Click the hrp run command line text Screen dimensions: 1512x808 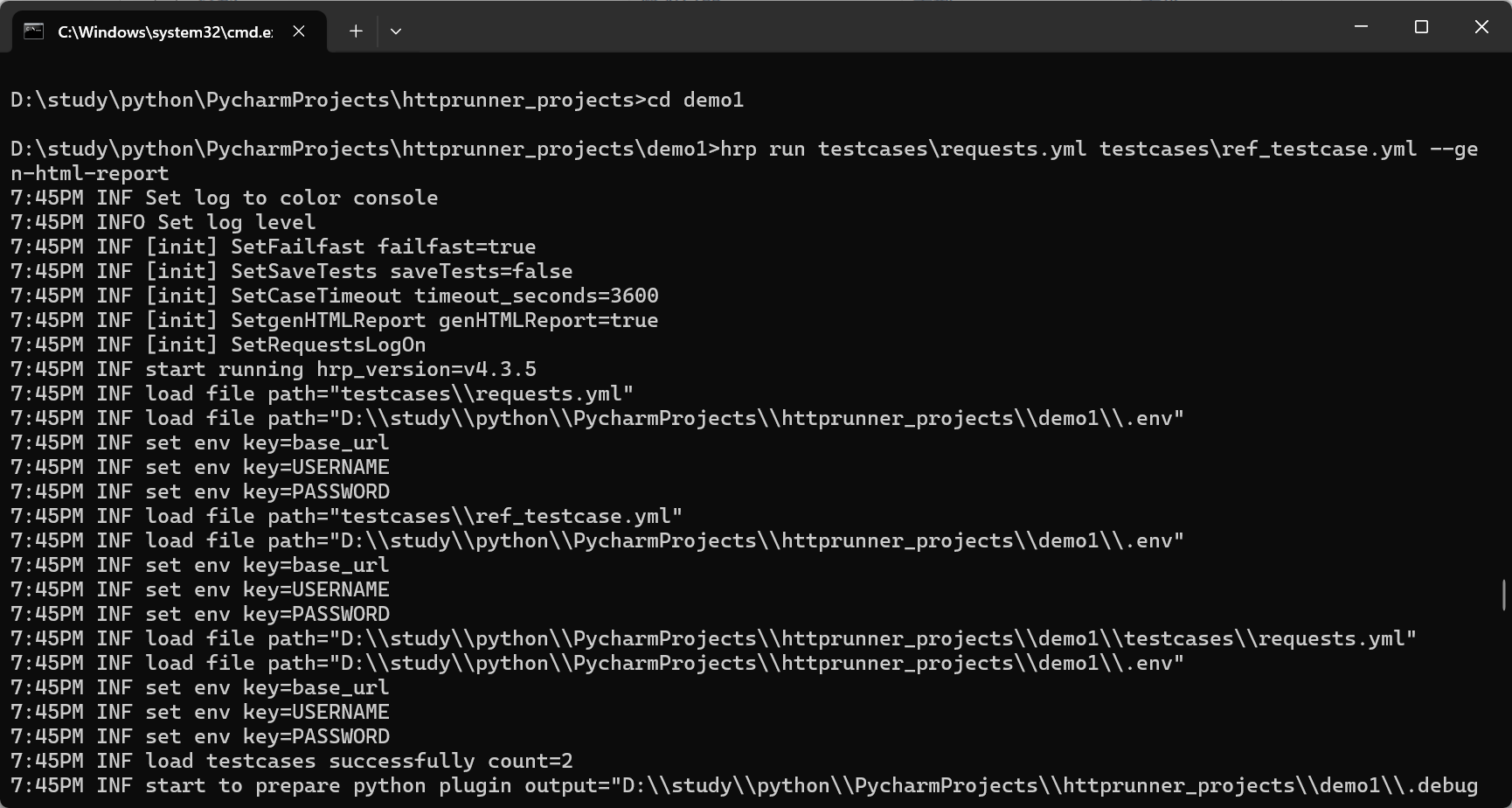coord(961,149)
